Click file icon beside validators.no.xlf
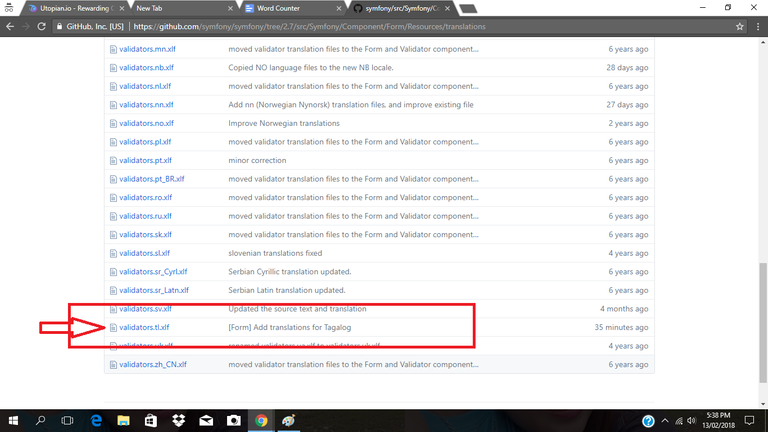The height and width of the screenshot is (432, 768). pyautogui.click(x=113, y=123)
